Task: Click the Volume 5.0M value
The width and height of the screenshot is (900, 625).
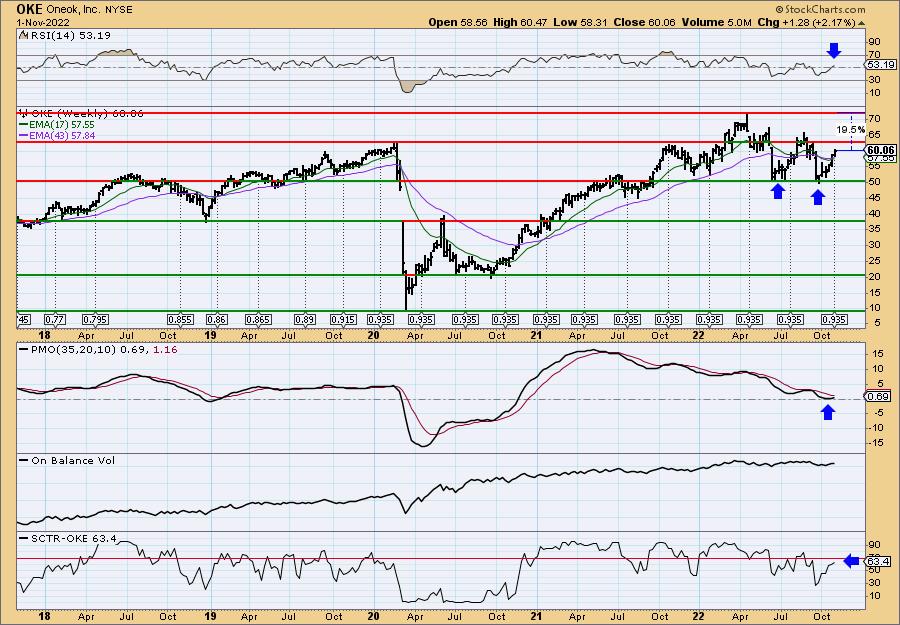Action: 716,22
